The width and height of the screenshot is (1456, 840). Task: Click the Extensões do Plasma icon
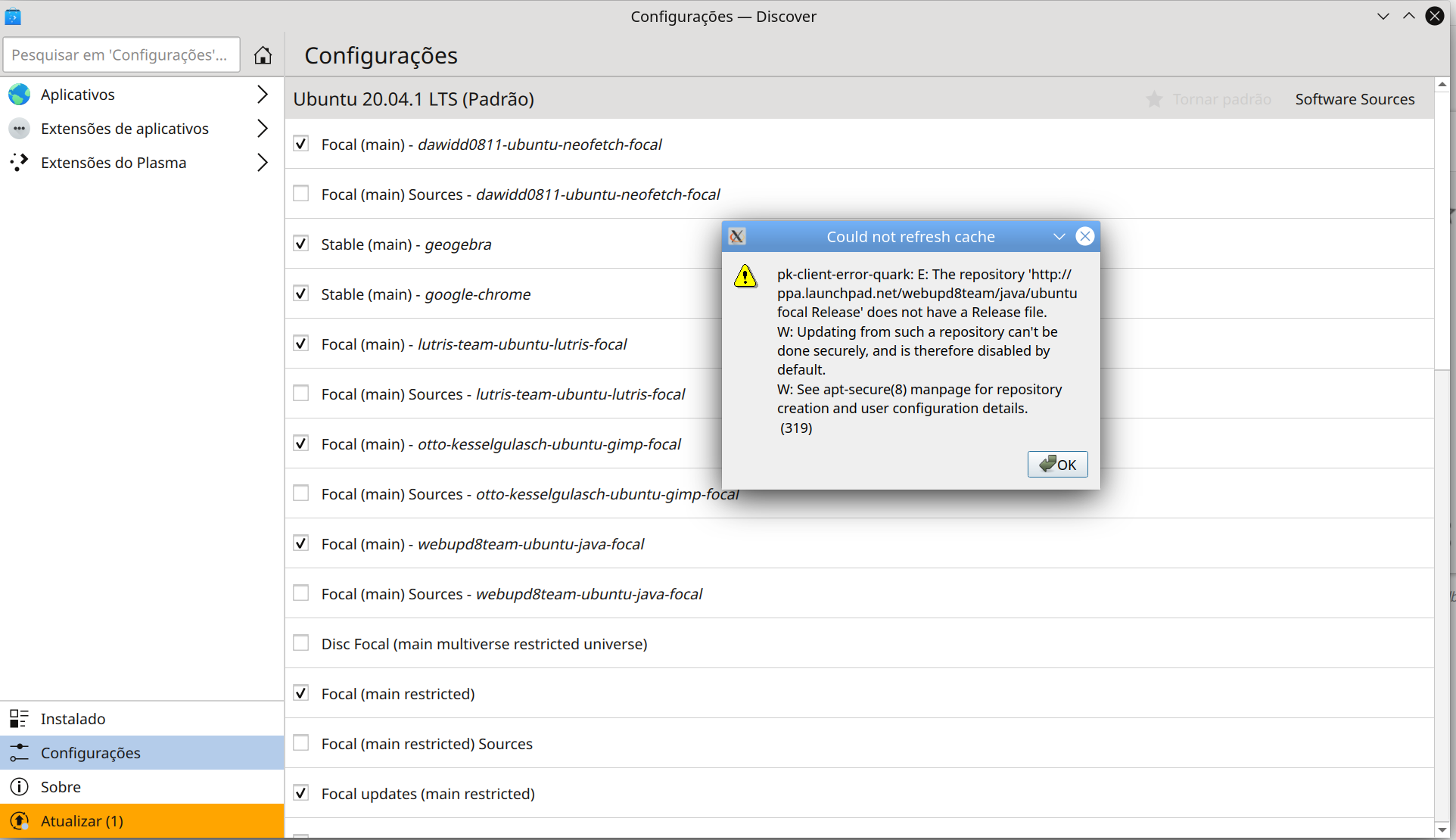[20, 163]
